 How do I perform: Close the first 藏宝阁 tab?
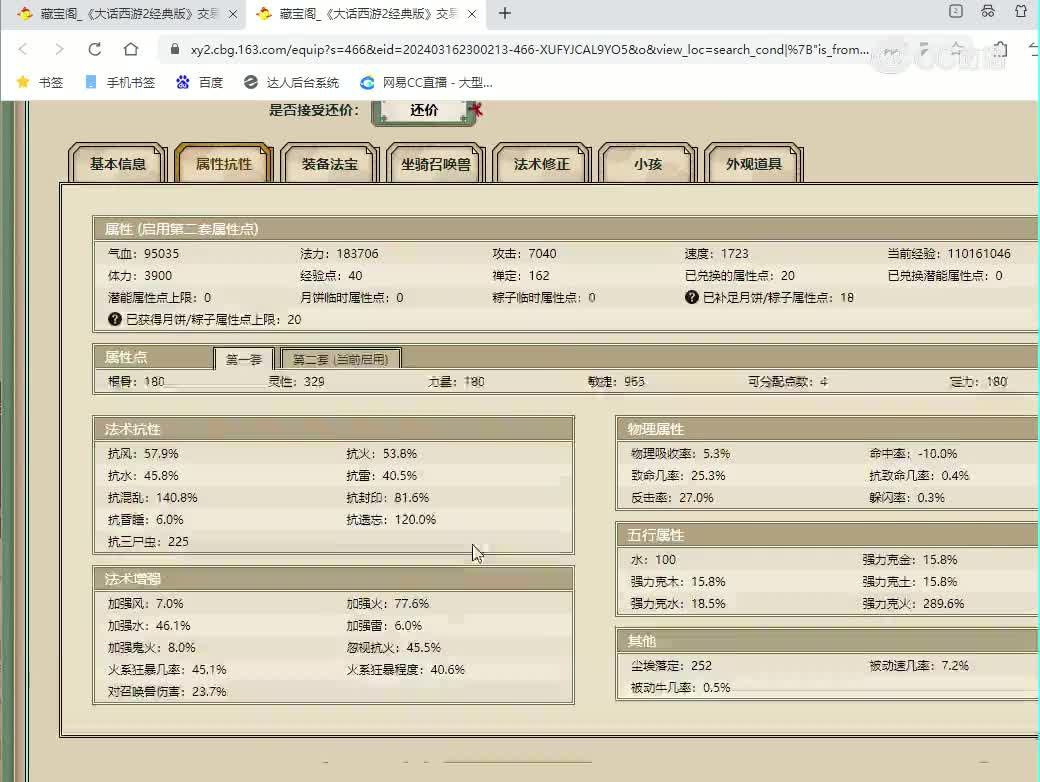click(233, 14)
